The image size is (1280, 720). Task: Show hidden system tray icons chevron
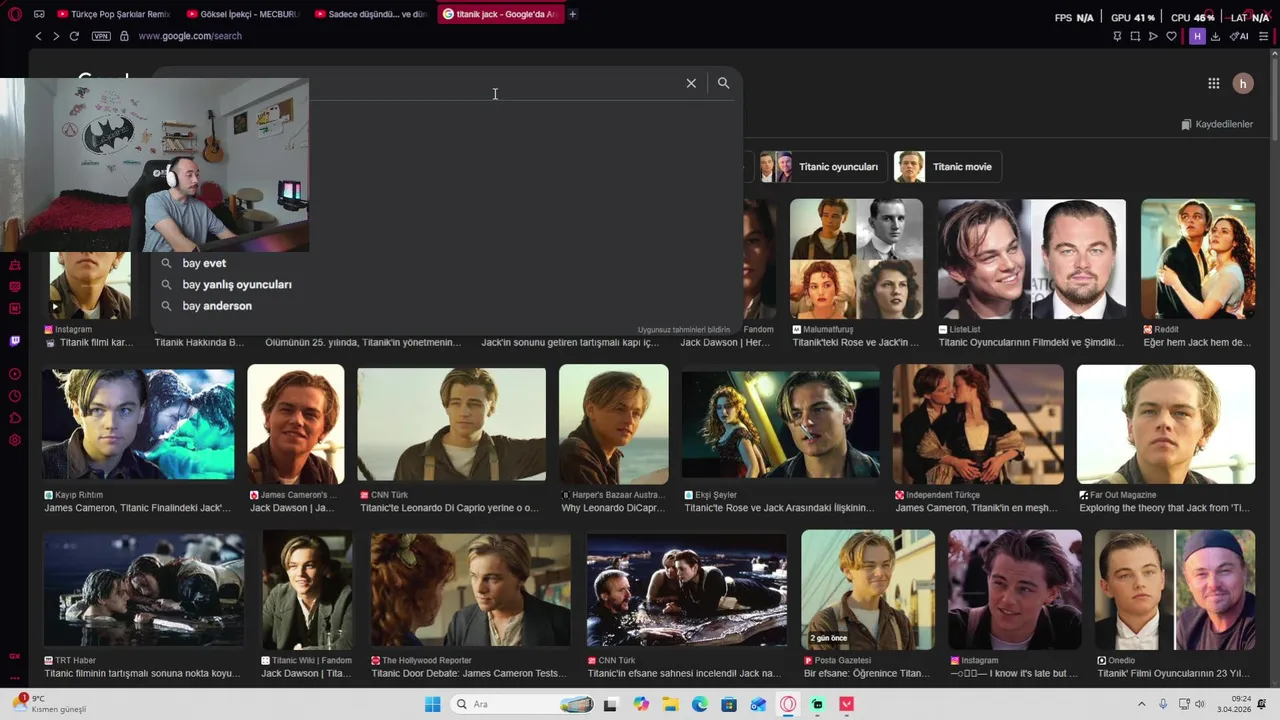coord(1142,704)
